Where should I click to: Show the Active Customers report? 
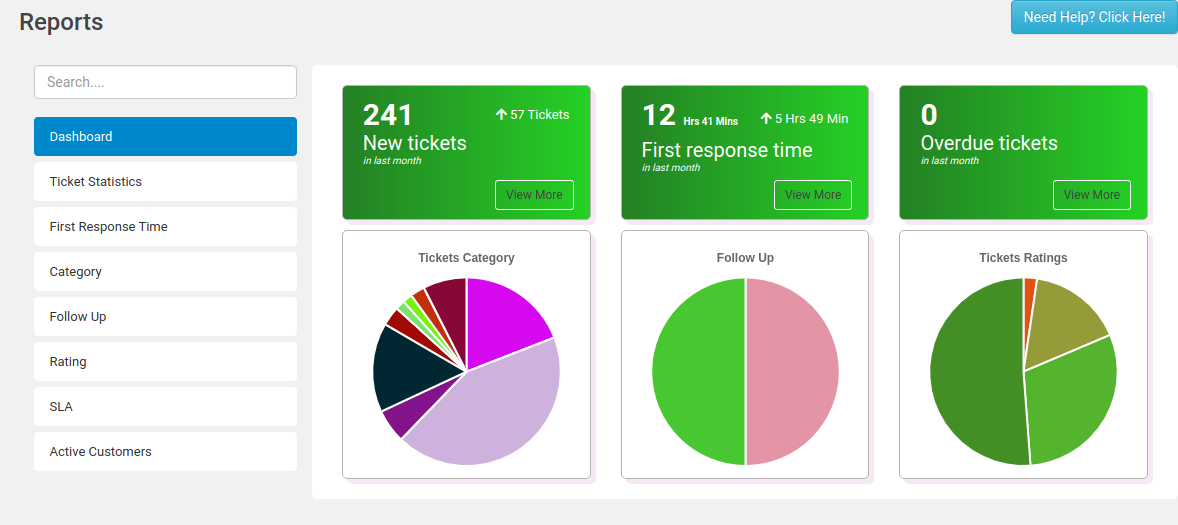point(165,452)
